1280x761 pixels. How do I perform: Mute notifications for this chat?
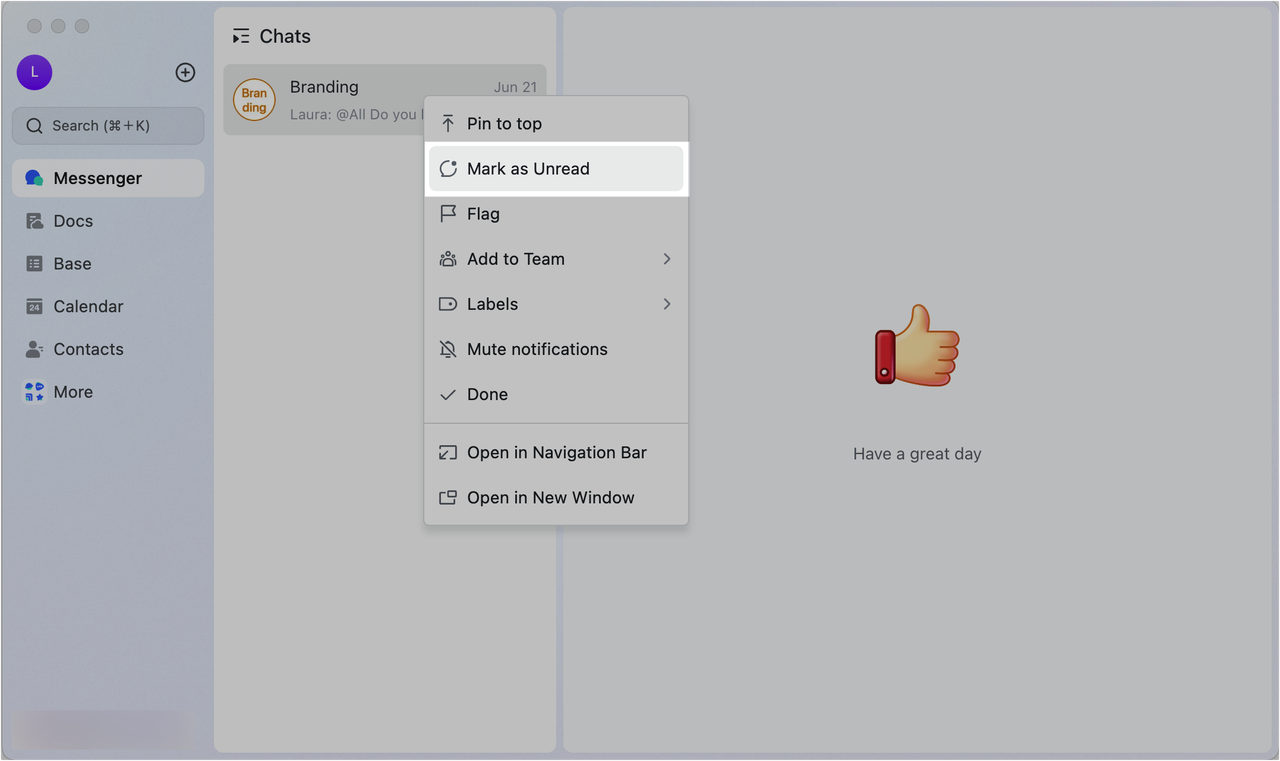[537, 349]
